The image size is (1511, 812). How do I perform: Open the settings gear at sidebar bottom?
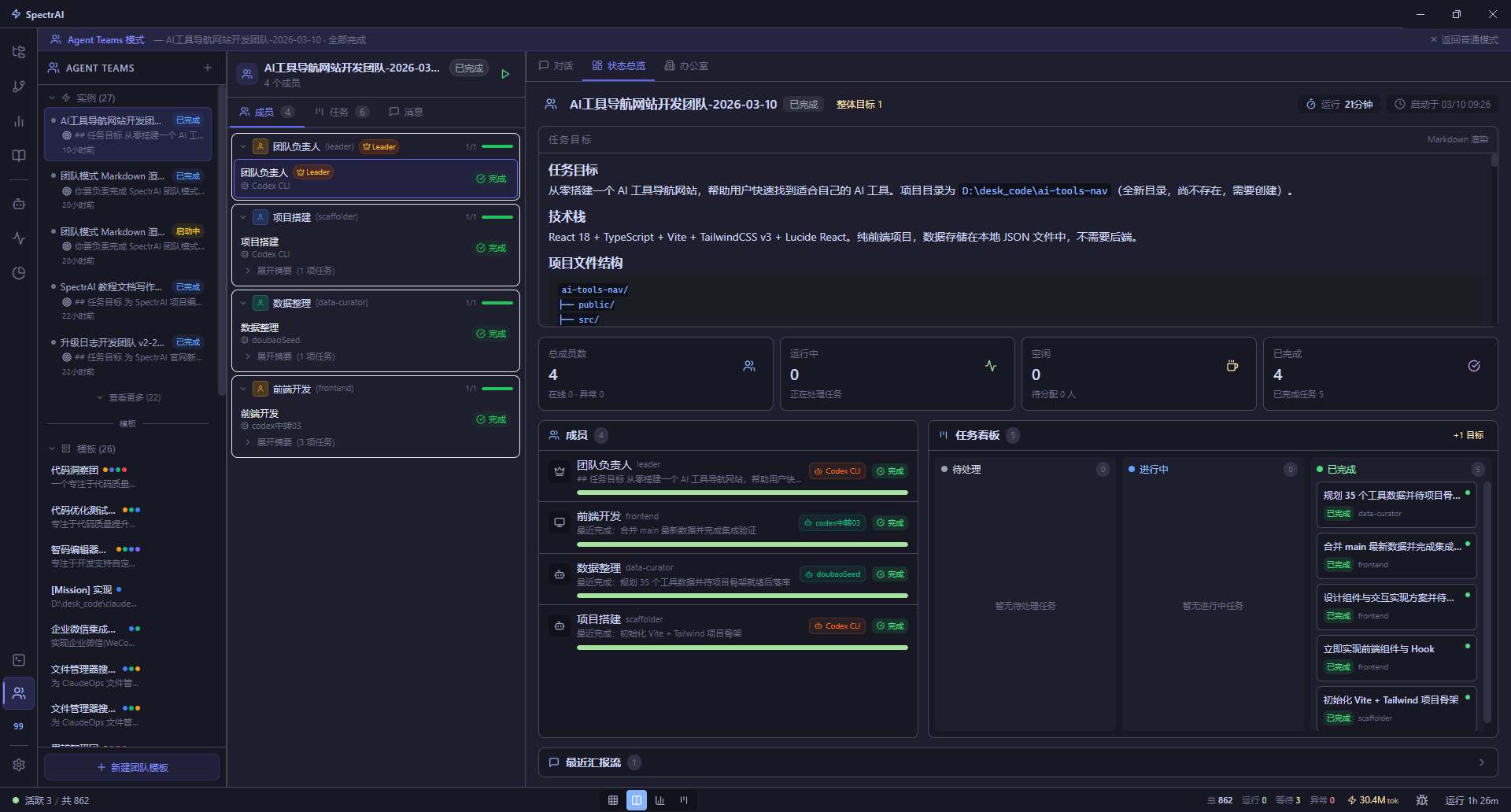click(18, 764)
